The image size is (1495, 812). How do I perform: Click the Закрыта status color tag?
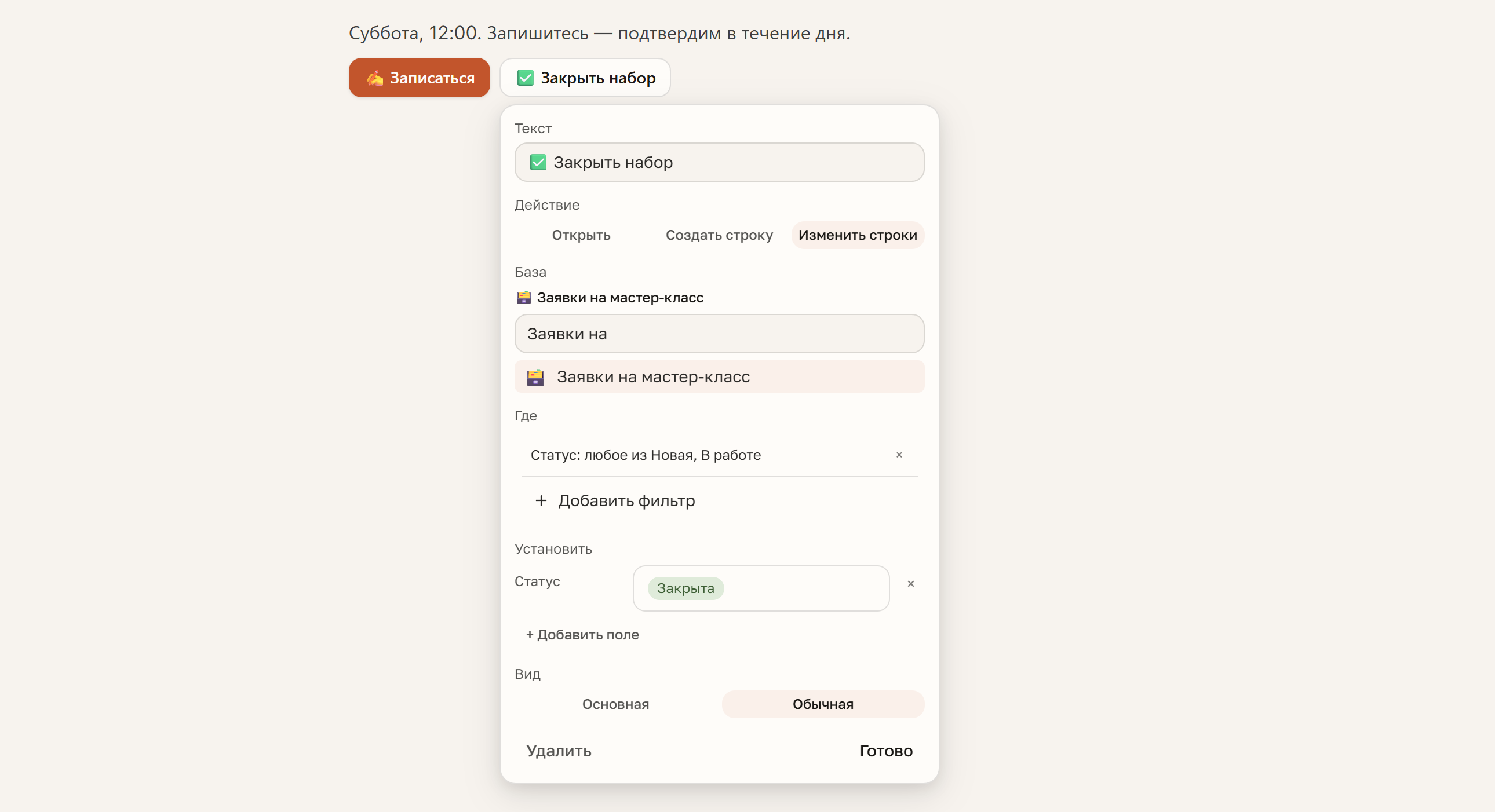point(685,588)
